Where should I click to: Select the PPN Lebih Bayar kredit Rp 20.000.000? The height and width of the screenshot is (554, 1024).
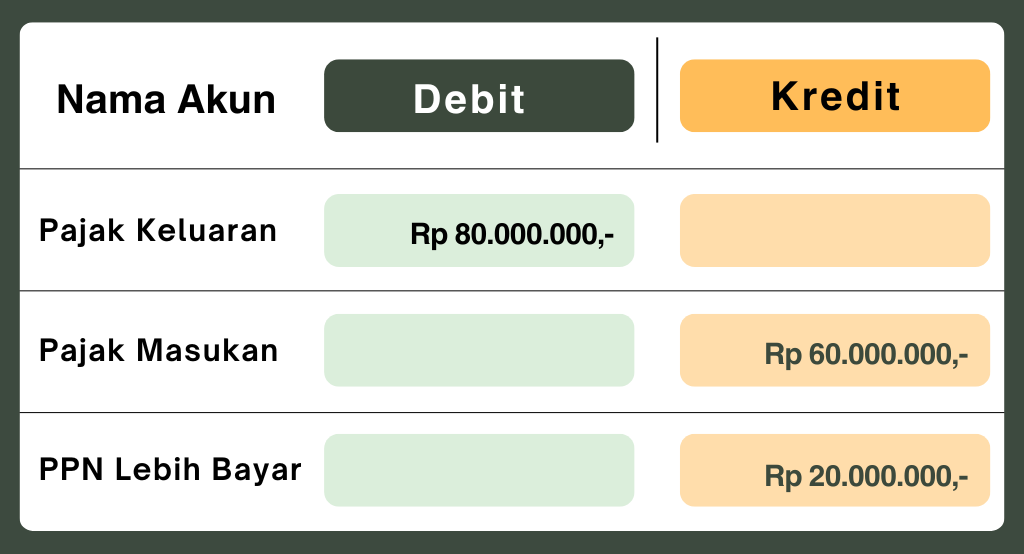(835, 470)
